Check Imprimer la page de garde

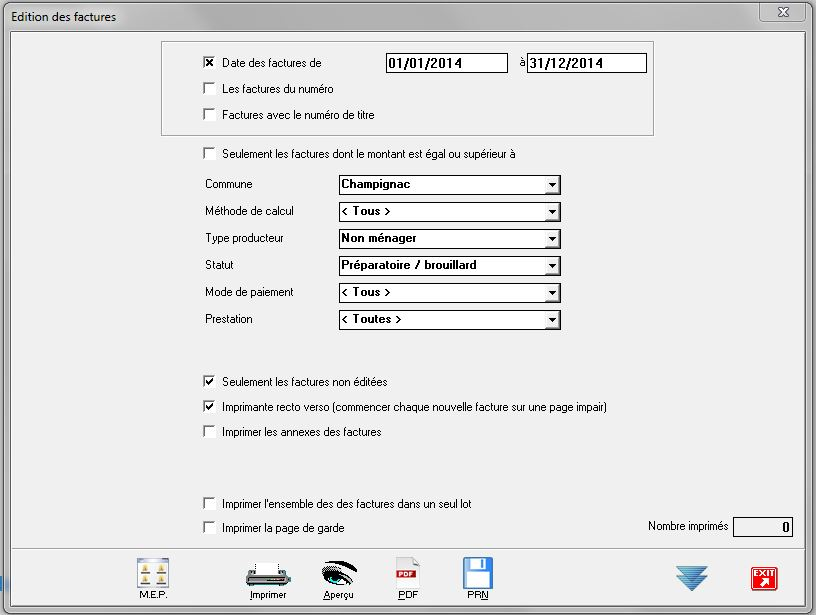(209, 528)
